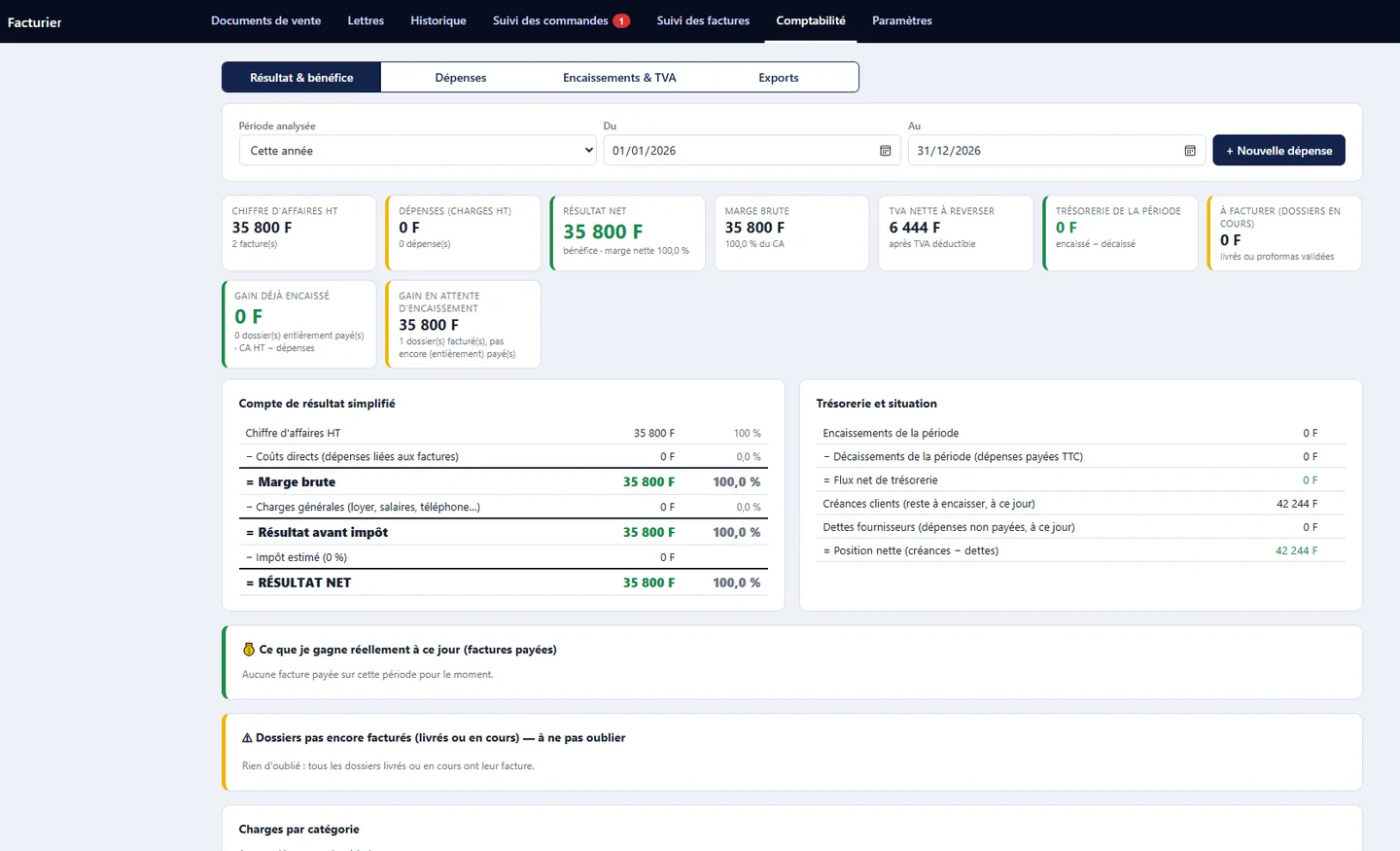
Task: Click the Résultat net 35 800 F card
Action: (x=627, y=233)
